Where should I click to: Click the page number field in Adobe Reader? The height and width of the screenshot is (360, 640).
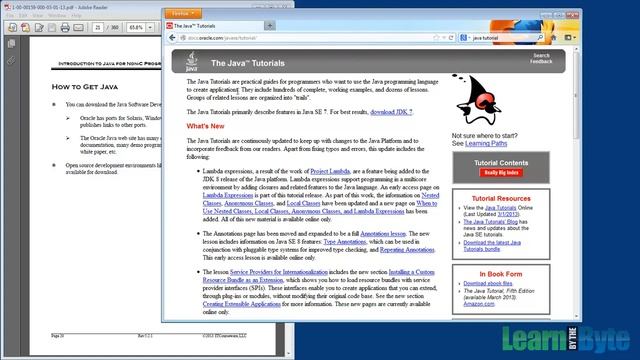(x=98, y=27)
